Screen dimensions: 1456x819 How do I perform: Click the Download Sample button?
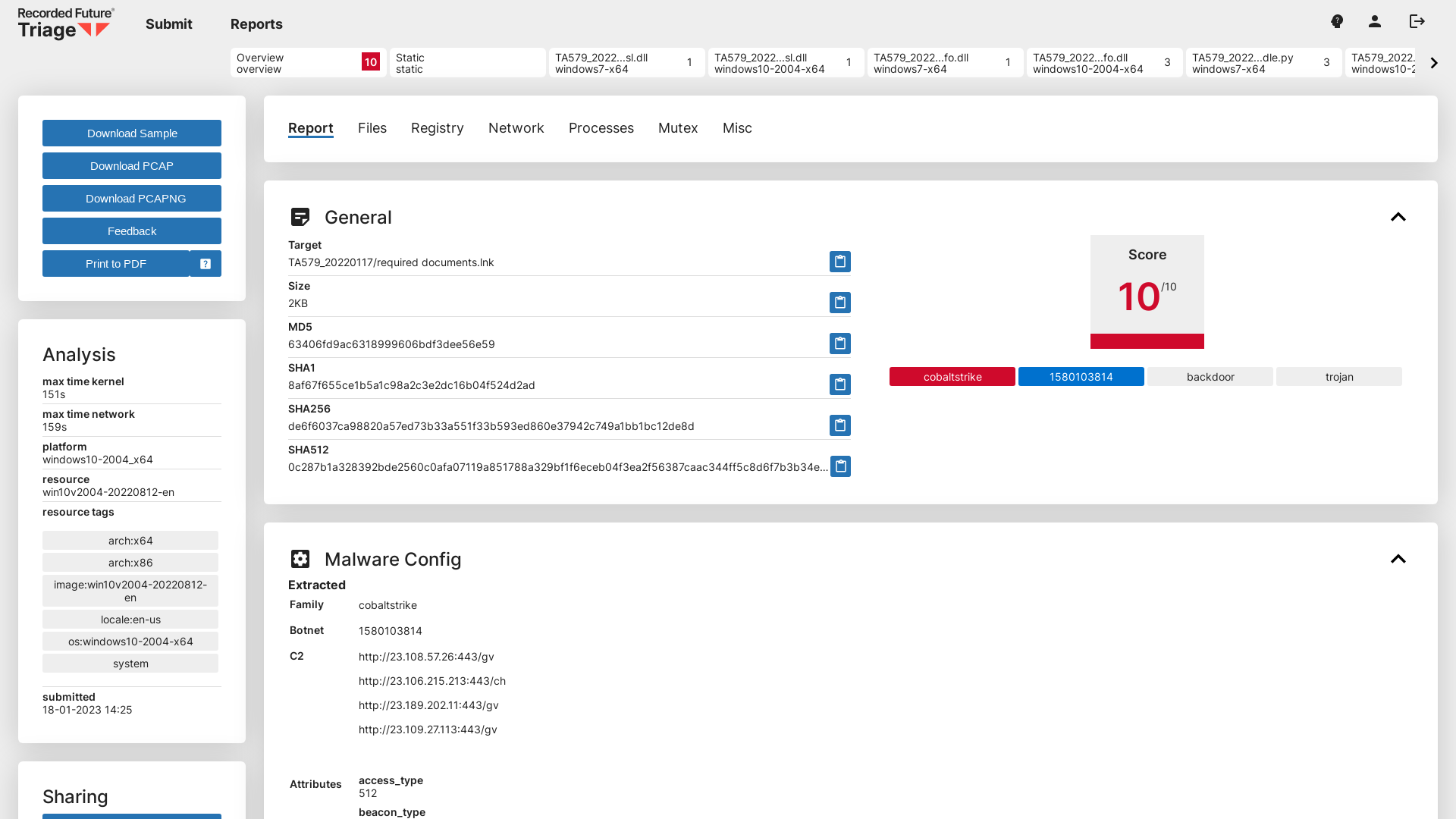tap(132, 133)
